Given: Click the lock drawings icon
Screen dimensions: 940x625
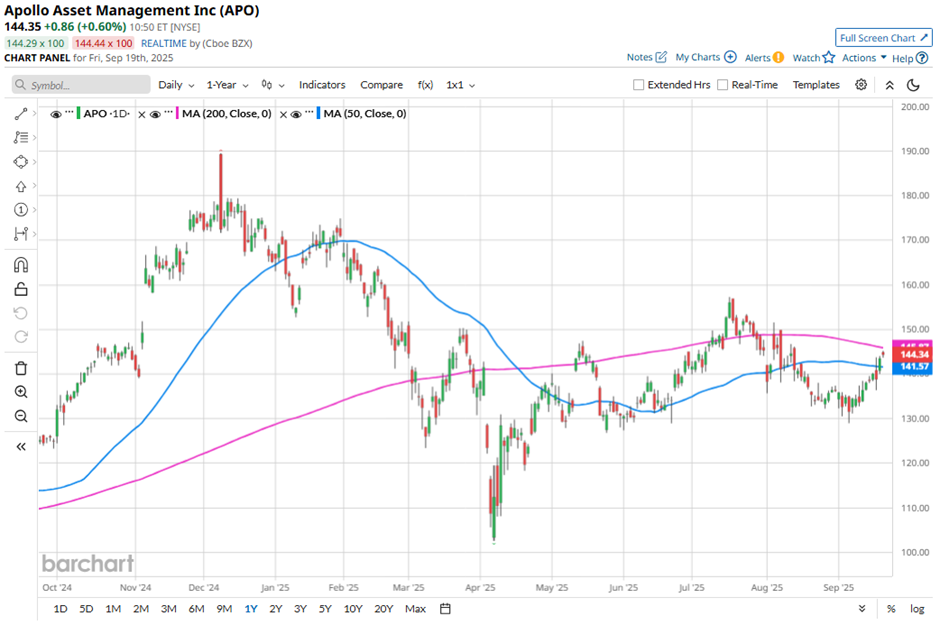Looking at the screenshot, I should [x=21, y=289].
